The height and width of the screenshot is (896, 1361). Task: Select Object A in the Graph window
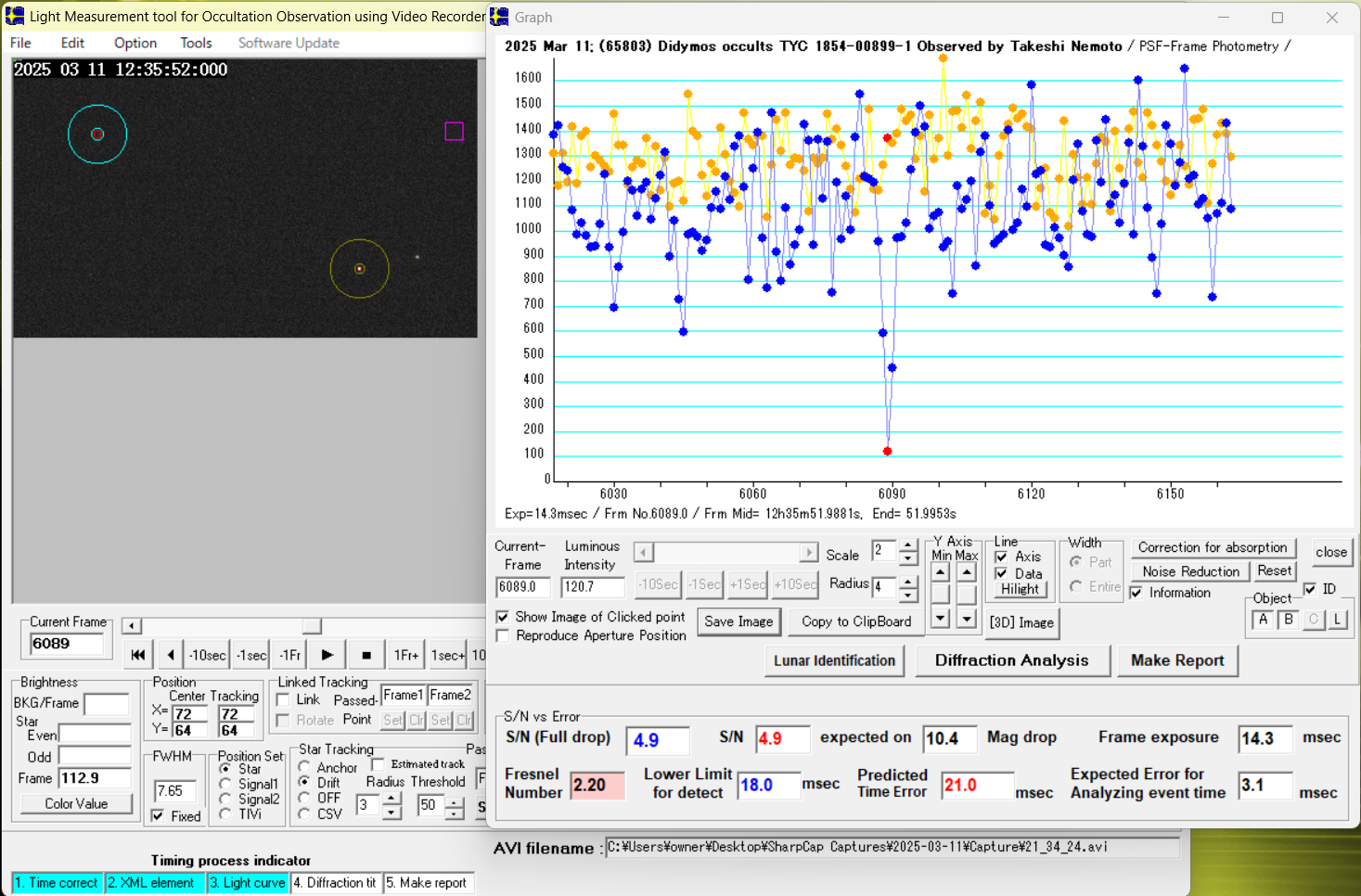coord(1263,621)
